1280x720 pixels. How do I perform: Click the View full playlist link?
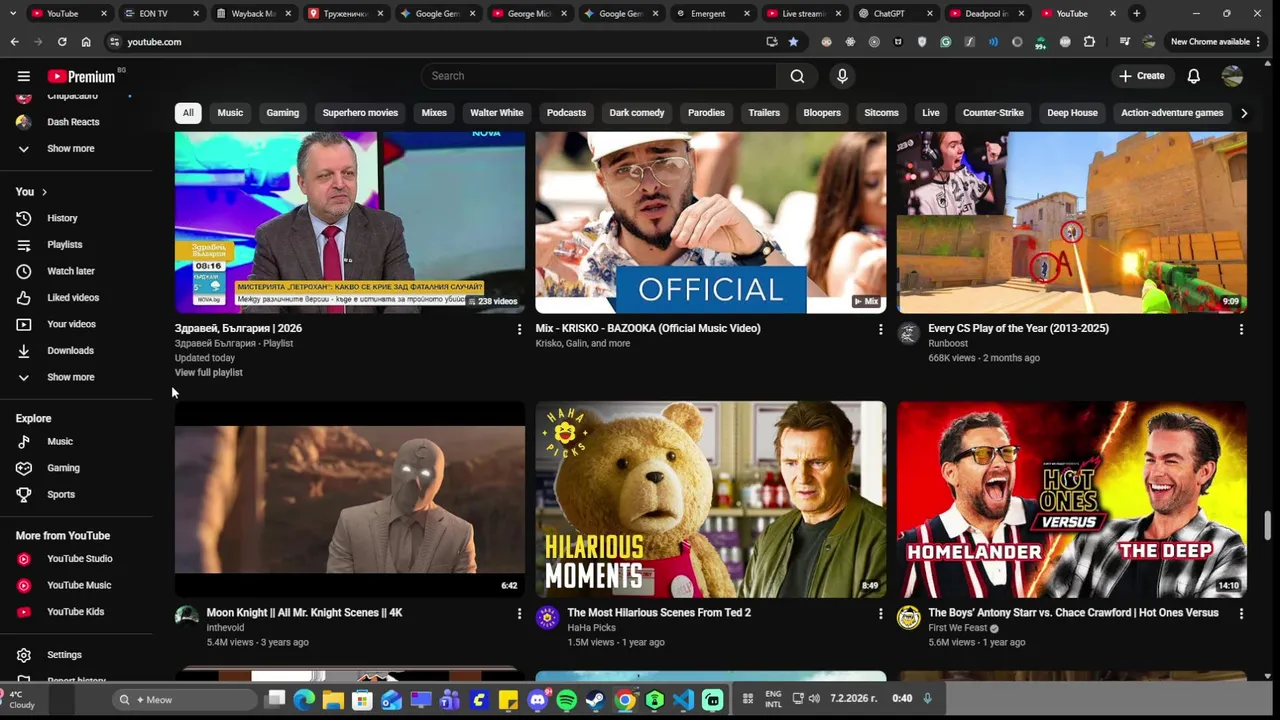click(209, 372)
